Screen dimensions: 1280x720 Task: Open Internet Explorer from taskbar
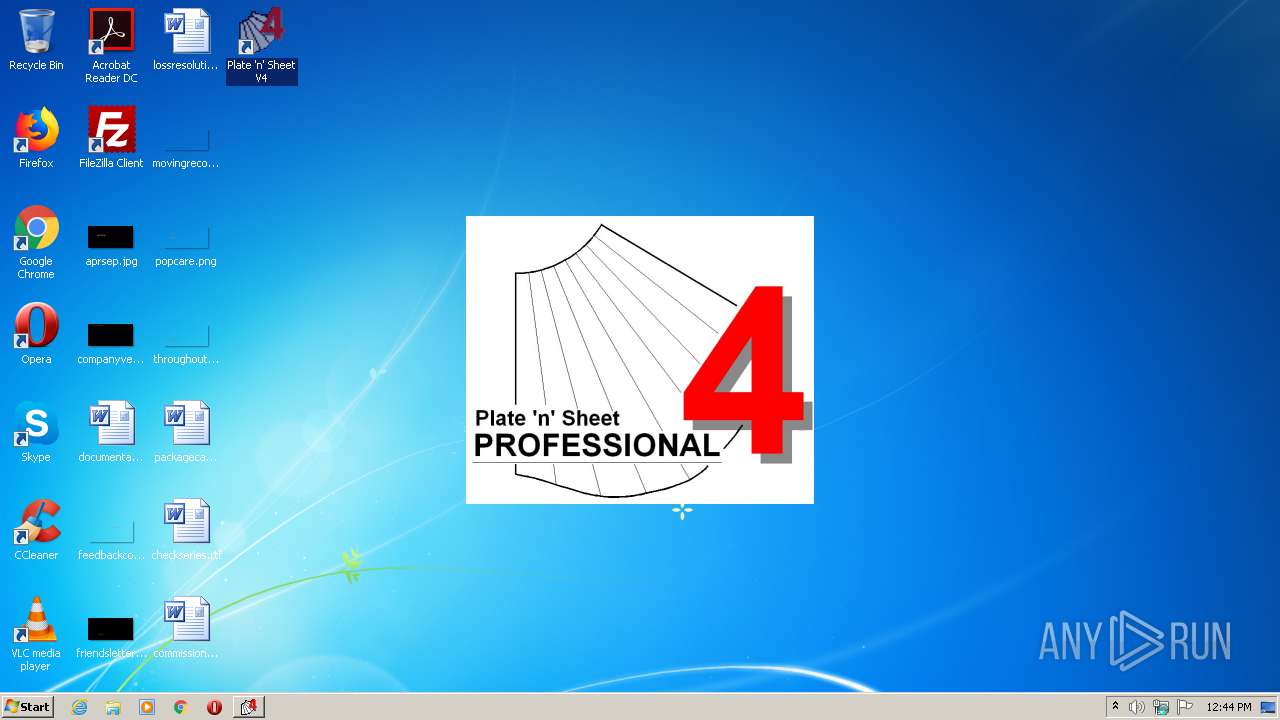[x=79, y=707]
